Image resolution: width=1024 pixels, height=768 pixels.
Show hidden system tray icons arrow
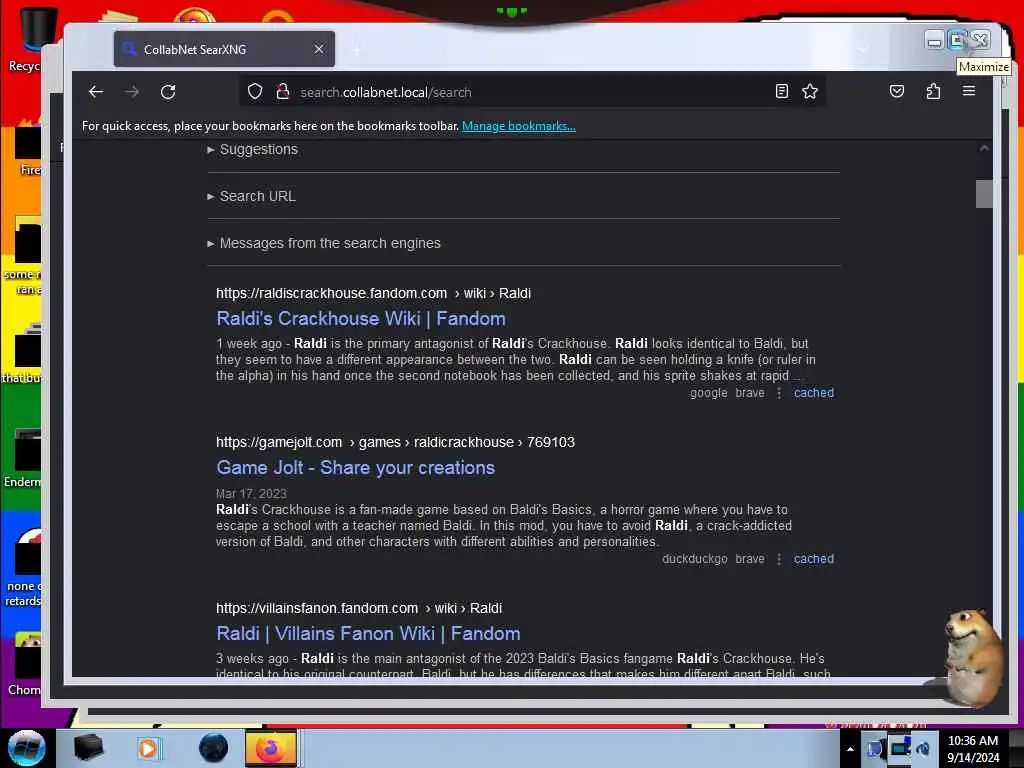coord(850,749)
